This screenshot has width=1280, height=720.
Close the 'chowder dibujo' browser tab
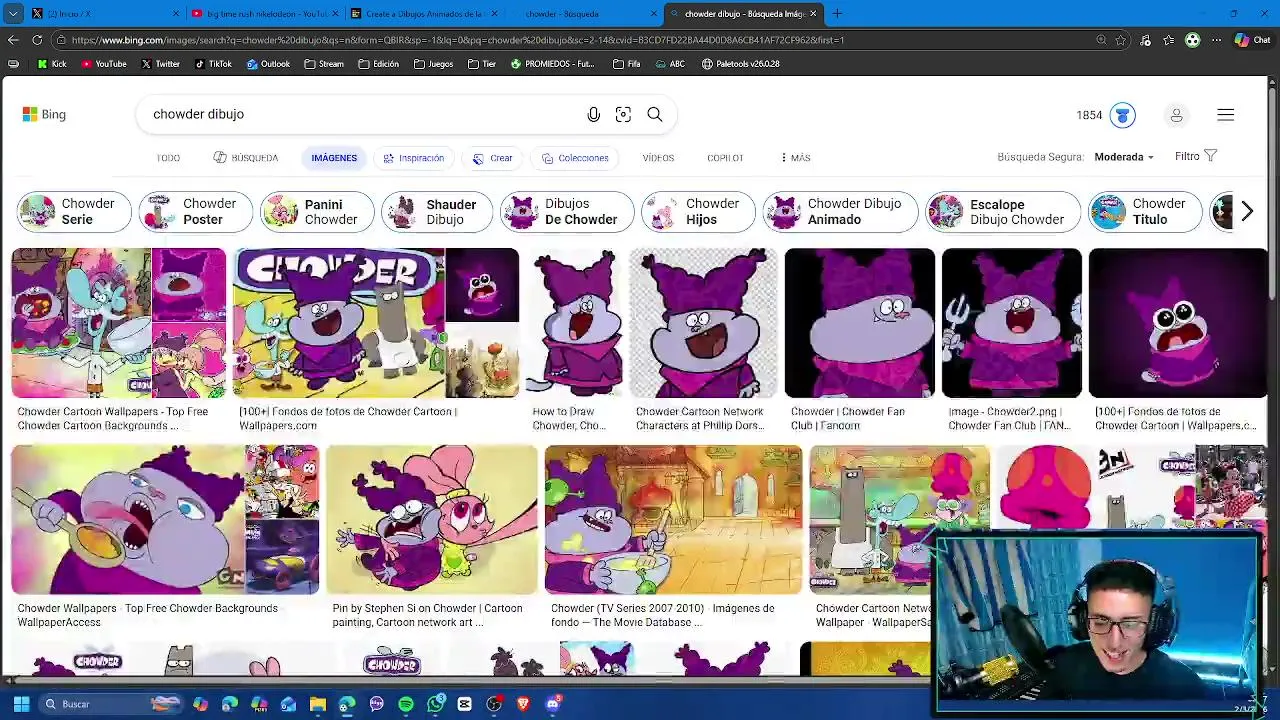point(813,14)
